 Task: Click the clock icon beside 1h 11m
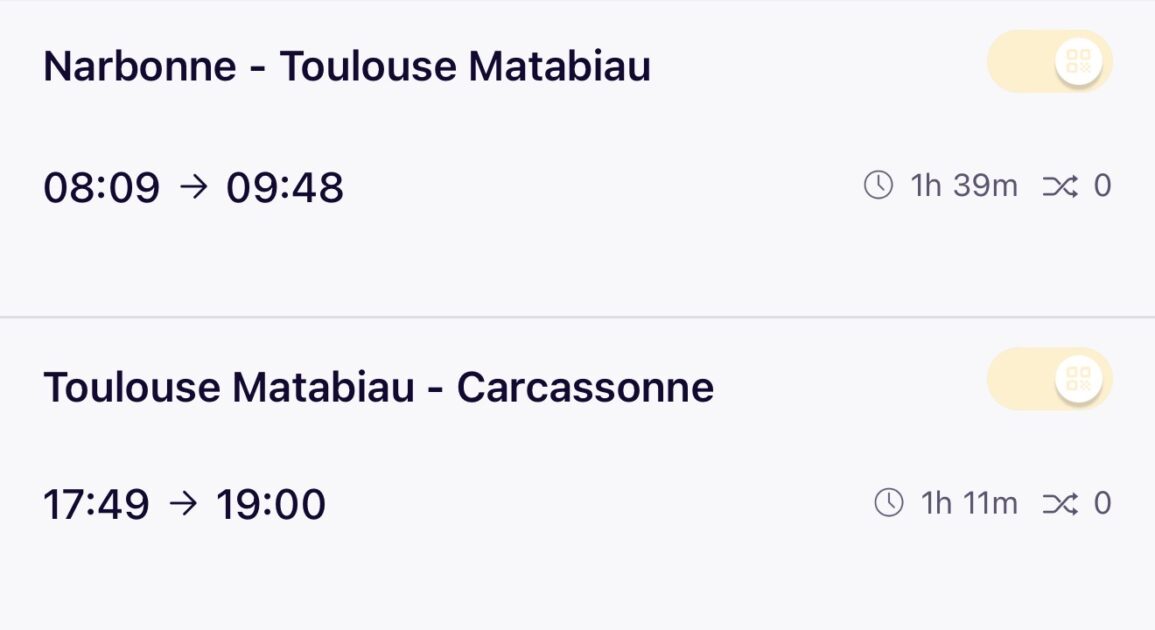(888, 503)
